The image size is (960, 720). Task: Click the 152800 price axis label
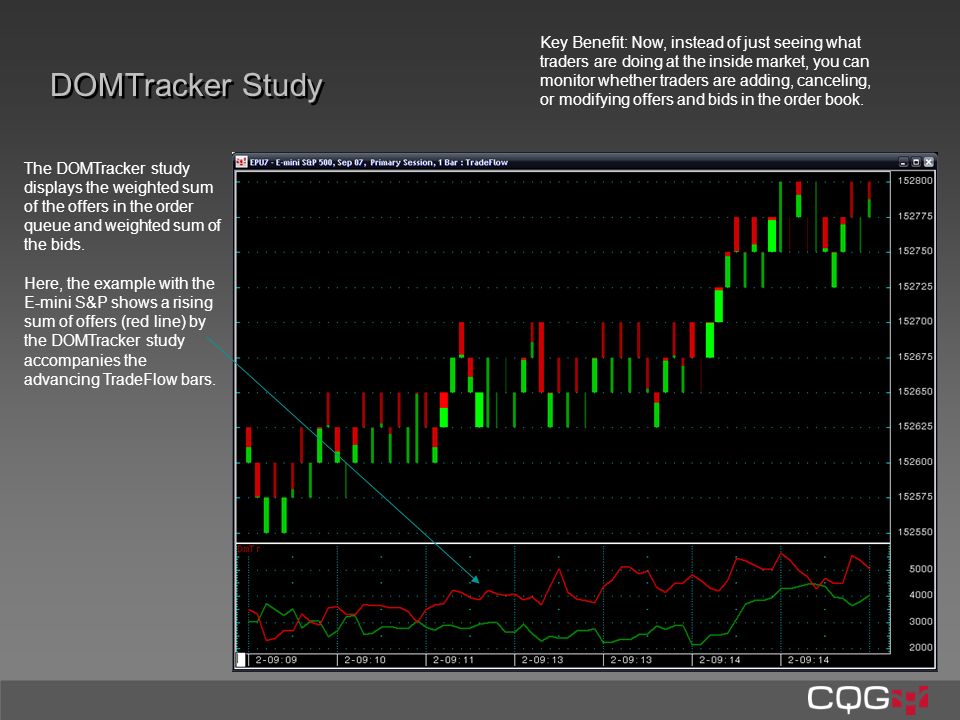click(915, 181)
